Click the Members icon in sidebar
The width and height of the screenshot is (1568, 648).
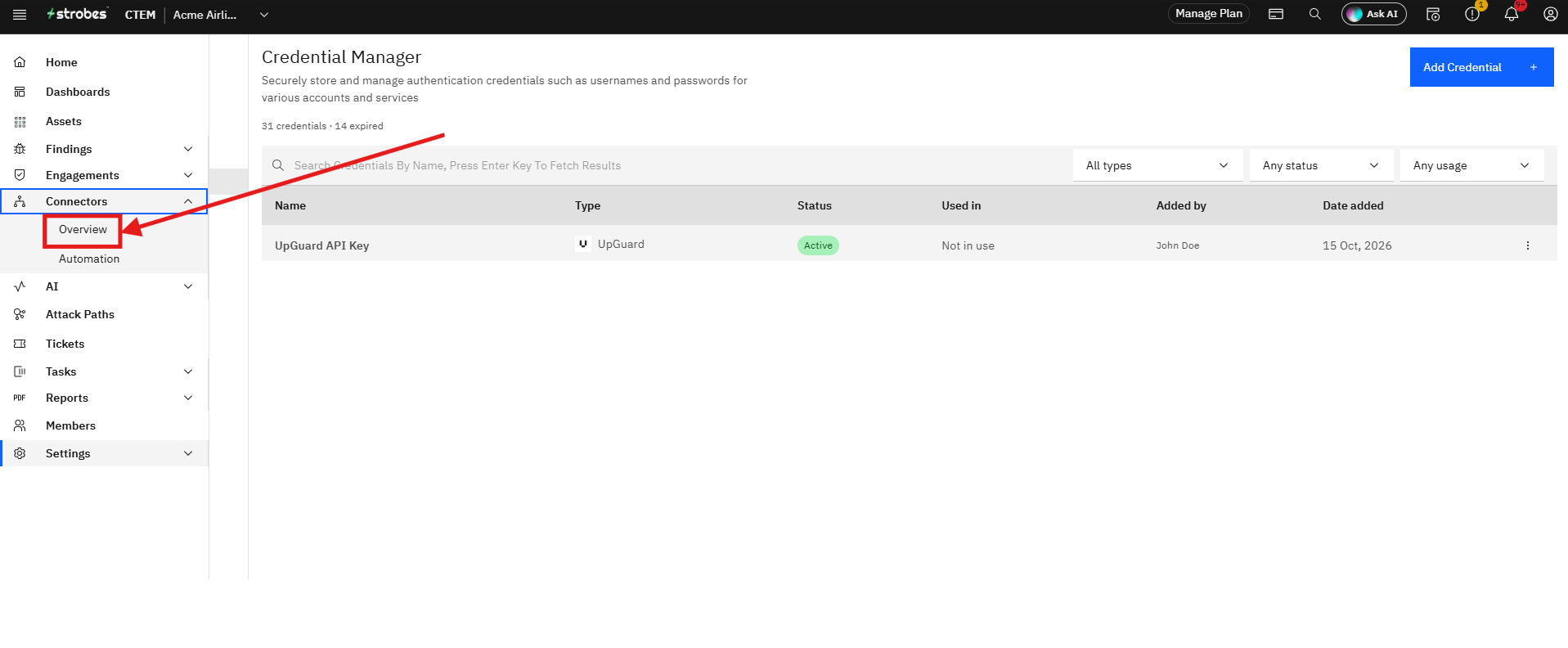[x=20, y=425]
